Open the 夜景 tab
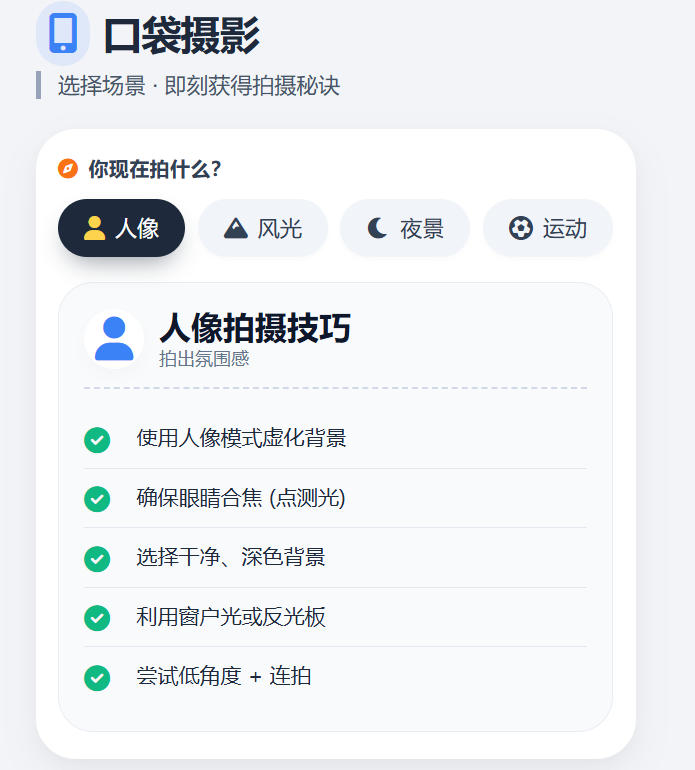Viewport: 695px width, 770px height. [405, 229]
